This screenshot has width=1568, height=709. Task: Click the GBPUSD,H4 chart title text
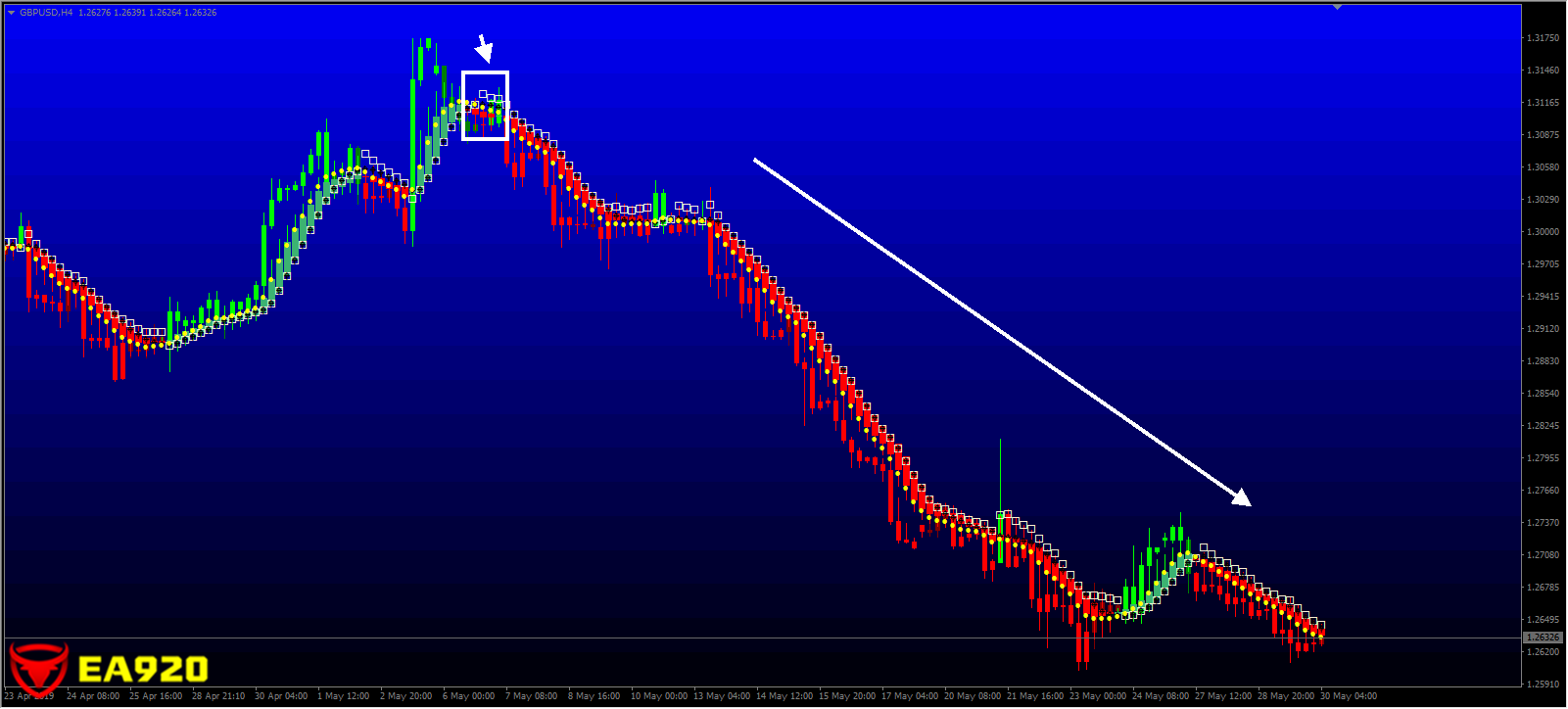coord(46,13)
